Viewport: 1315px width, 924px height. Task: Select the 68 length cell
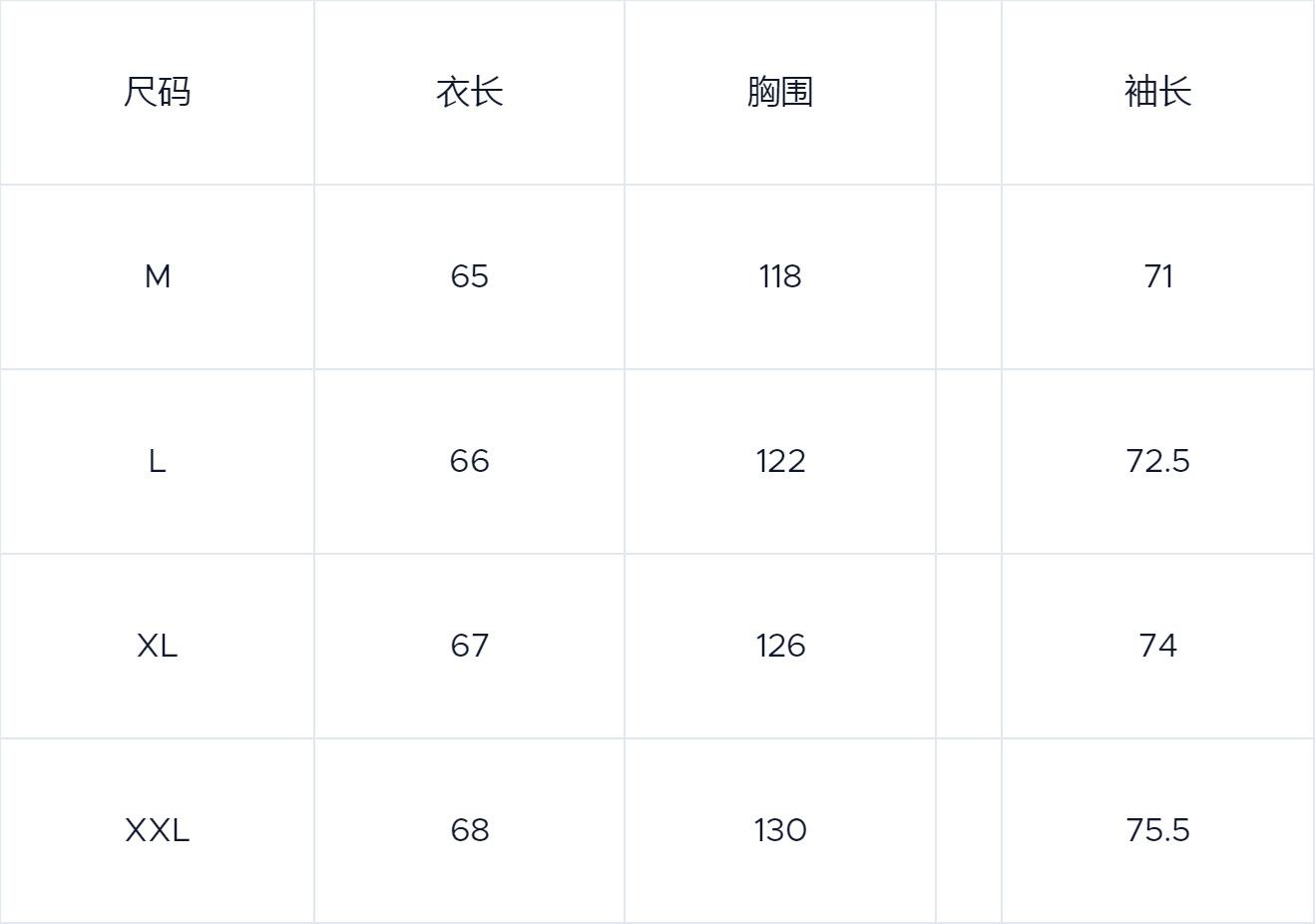coord(469,830)
